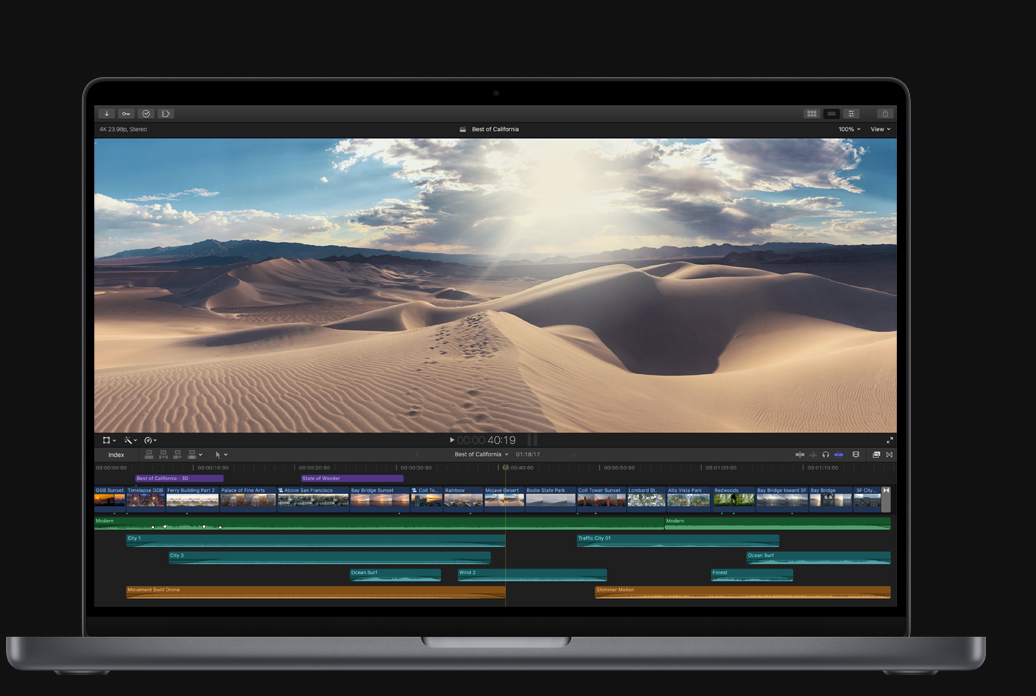The height and width of the screenshot is (696, 1036).
Task: Toggle clip skimming on the timeline
Action: coord(801,454)
